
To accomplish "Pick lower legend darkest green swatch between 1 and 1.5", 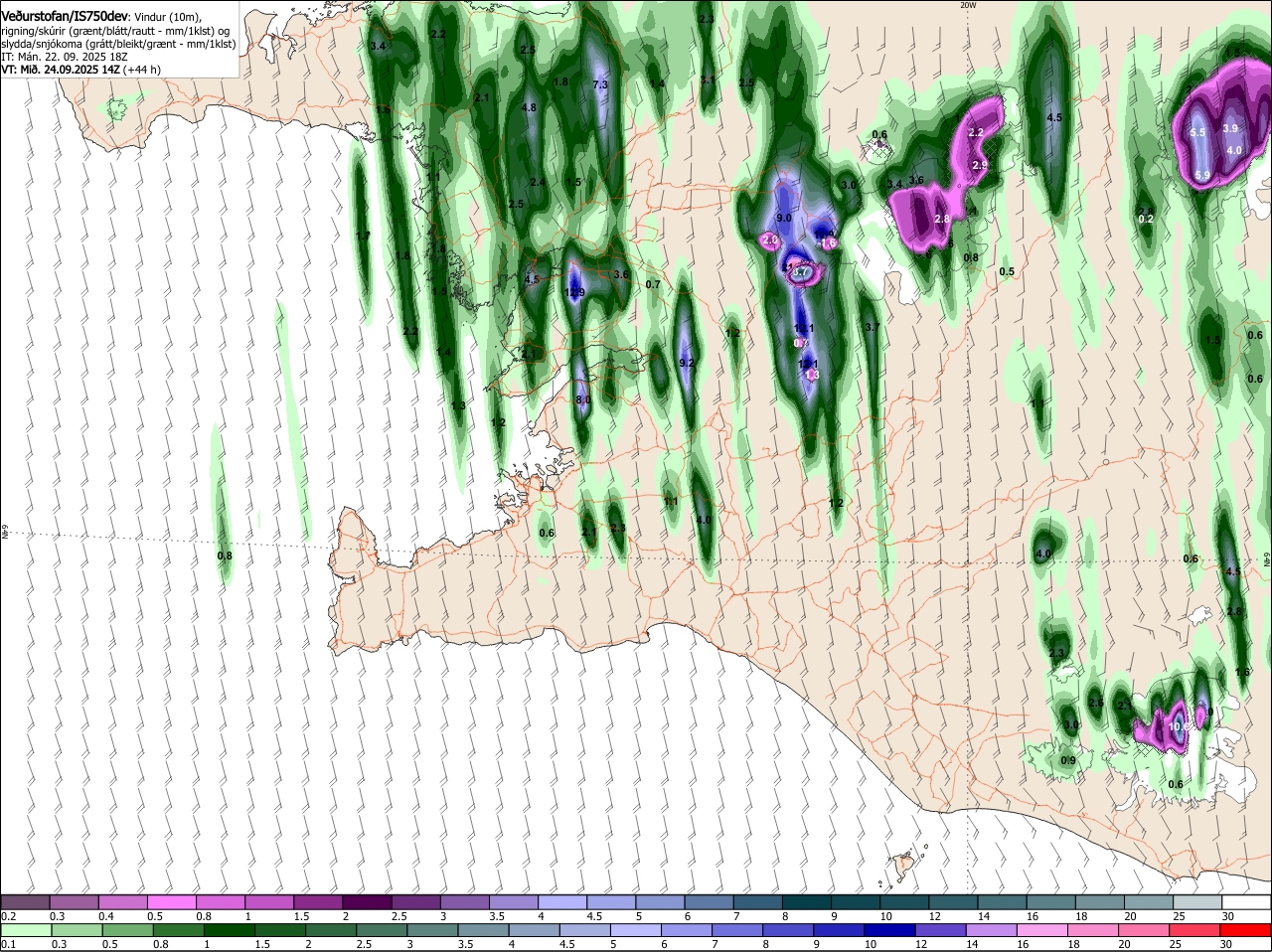I will [230, 929].
